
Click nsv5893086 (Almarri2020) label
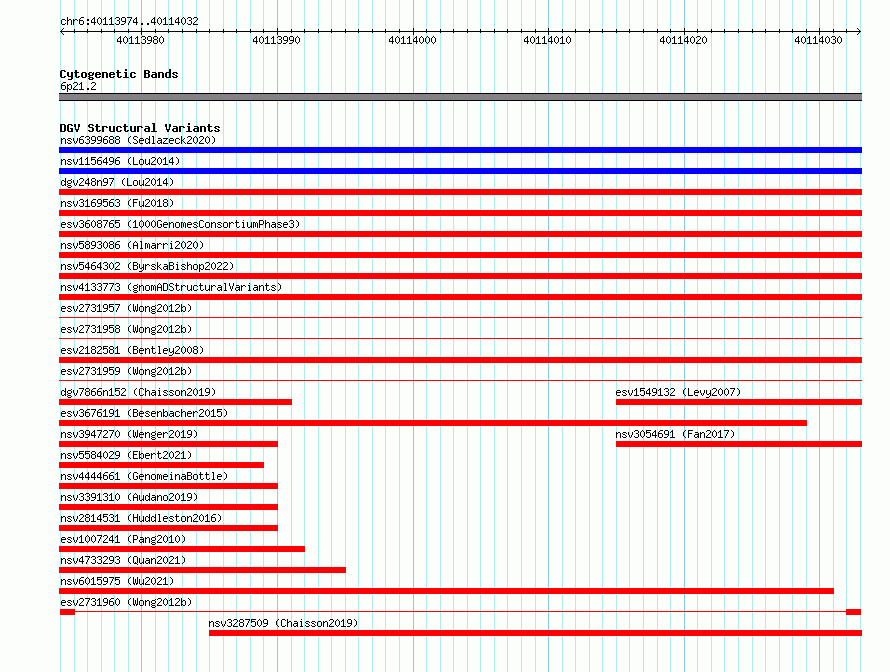coord(132,245)
